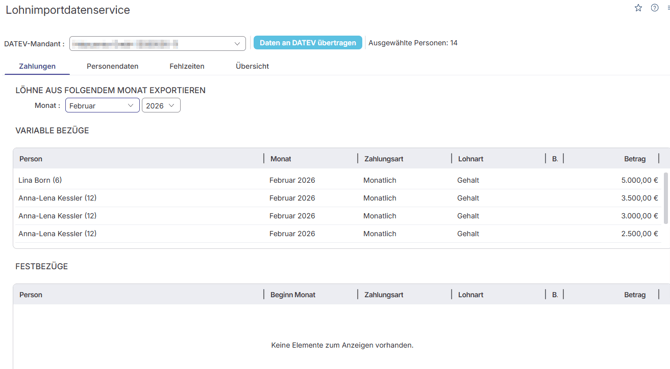The image size is (670, 369).
Task: Click B. column header in Variable Bezüge
Action: (x=555, y=159)
